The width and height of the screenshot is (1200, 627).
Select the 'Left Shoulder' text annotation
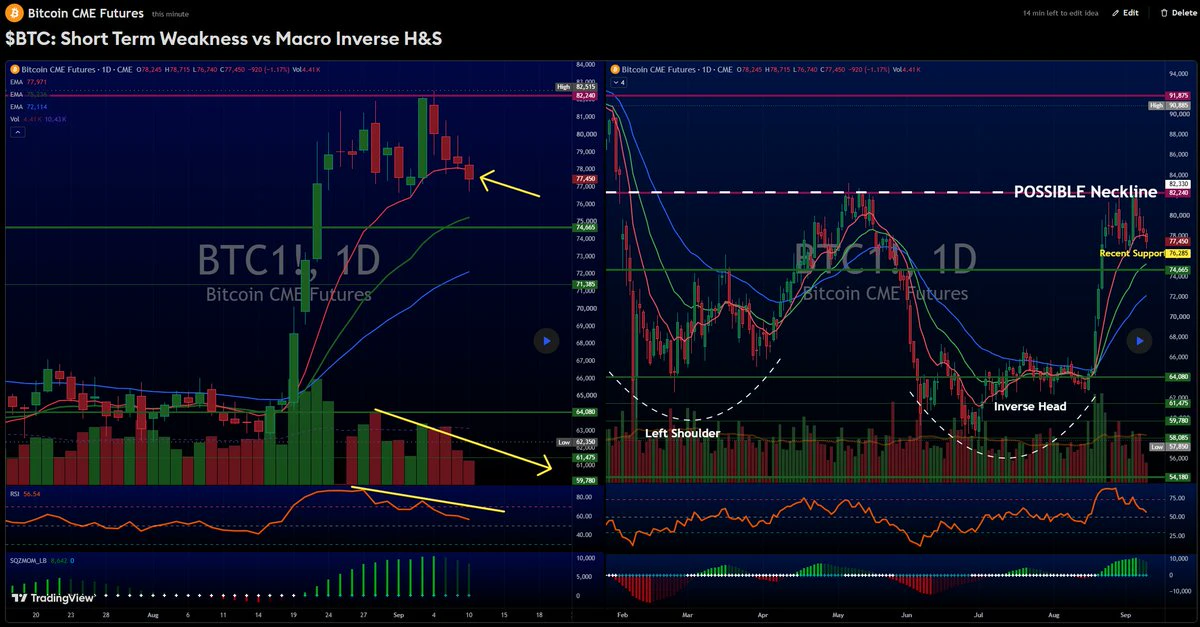pyautogui.click(x=683, y=433)
